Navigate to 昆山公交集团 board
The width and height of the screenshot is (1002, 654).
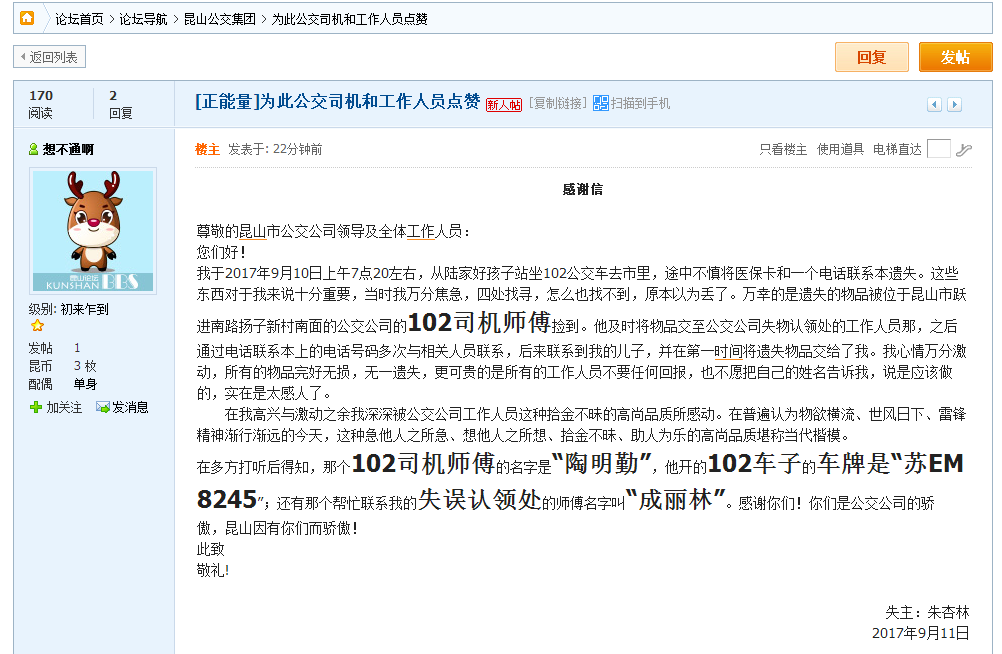(219, 19)
